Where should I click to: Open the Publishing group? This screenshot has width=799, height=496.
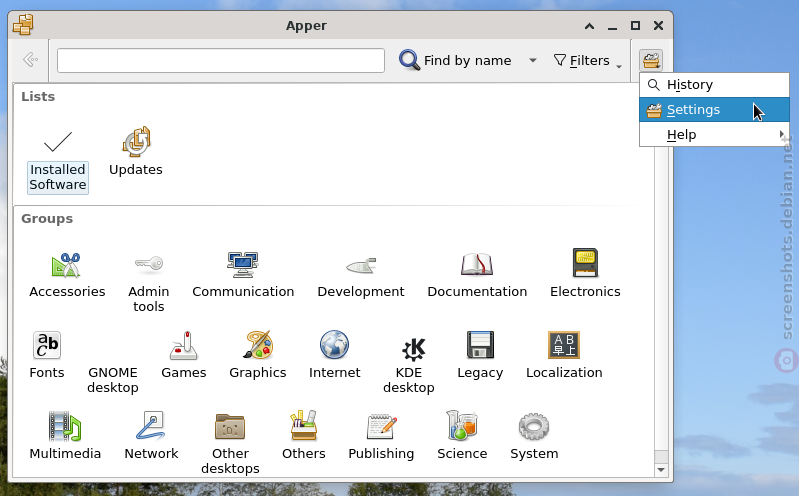[x=381, y=436]
